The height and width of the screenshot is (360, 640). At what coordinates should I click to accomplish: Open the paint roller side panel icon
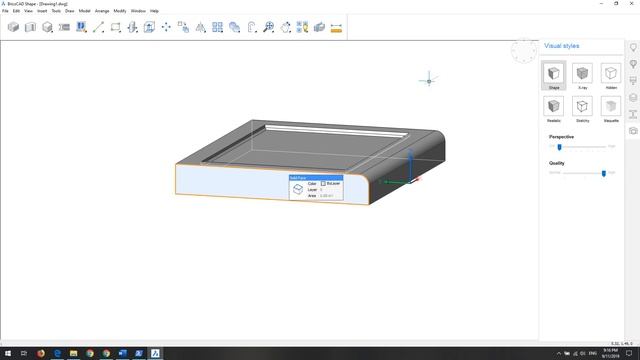pyautogui.click(x=633, y=80)
